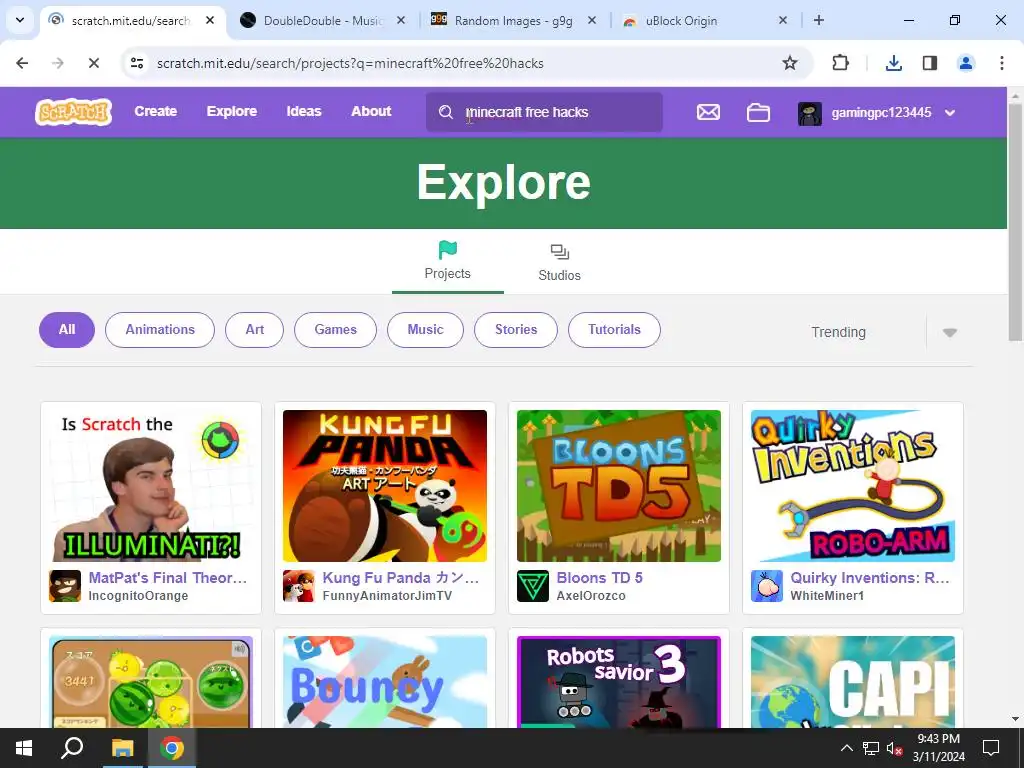1024x768 pixels.
Task: Switch to the uBlock Origin tab
Action: point(704,20)
